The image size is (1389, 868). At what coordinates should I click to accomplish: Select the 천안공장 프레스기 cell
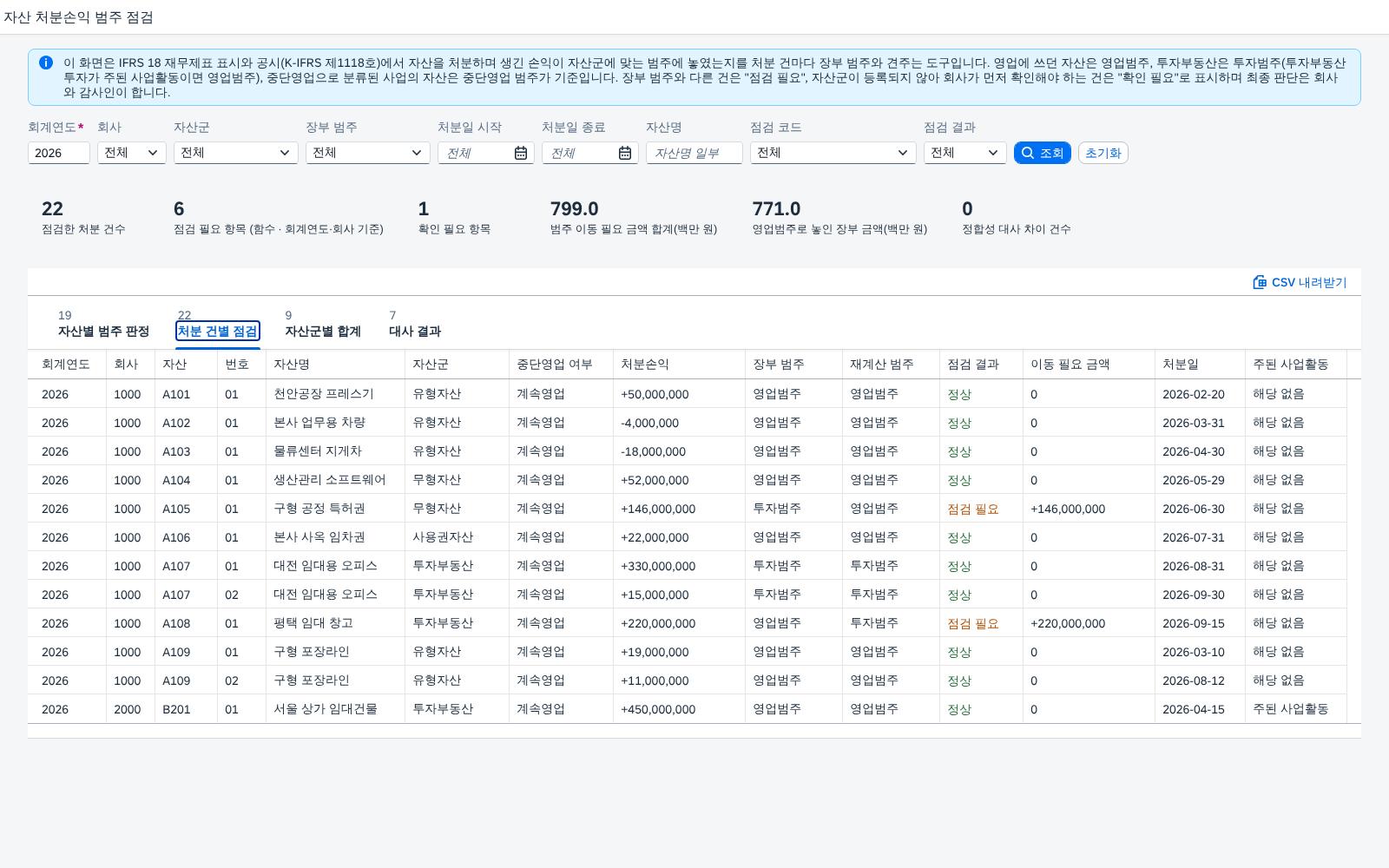[x=335, y=394]
